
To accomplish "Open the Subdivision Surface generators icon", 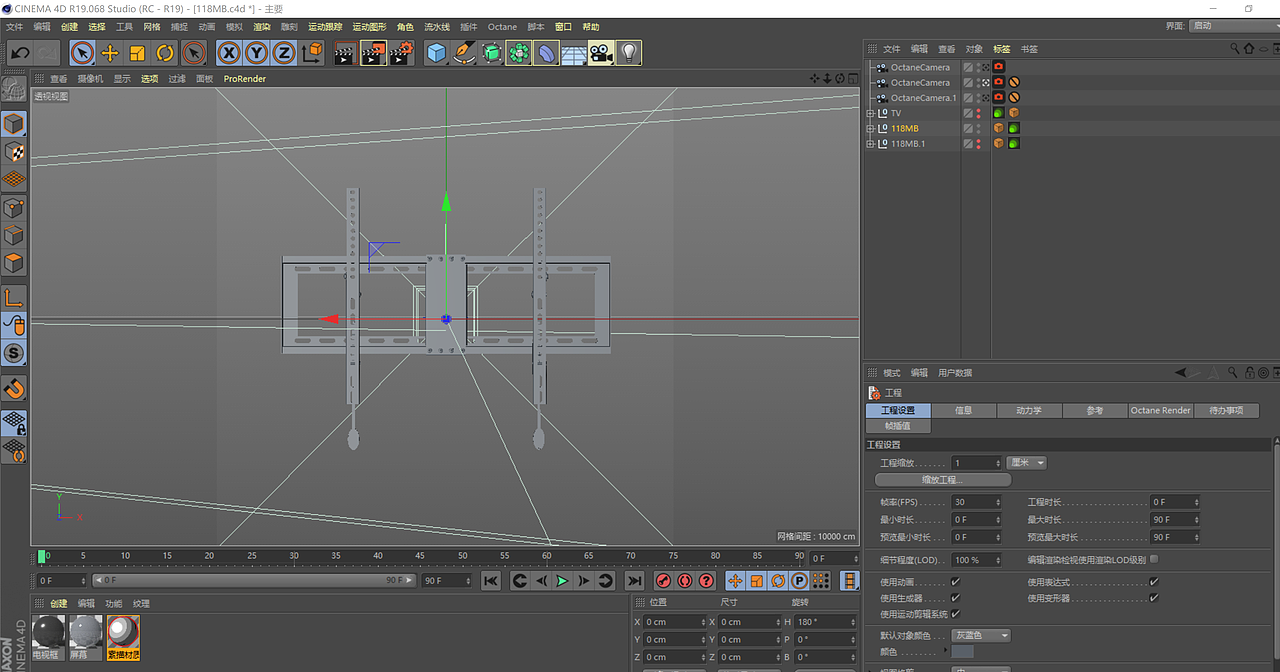I will tap(491, 53).
